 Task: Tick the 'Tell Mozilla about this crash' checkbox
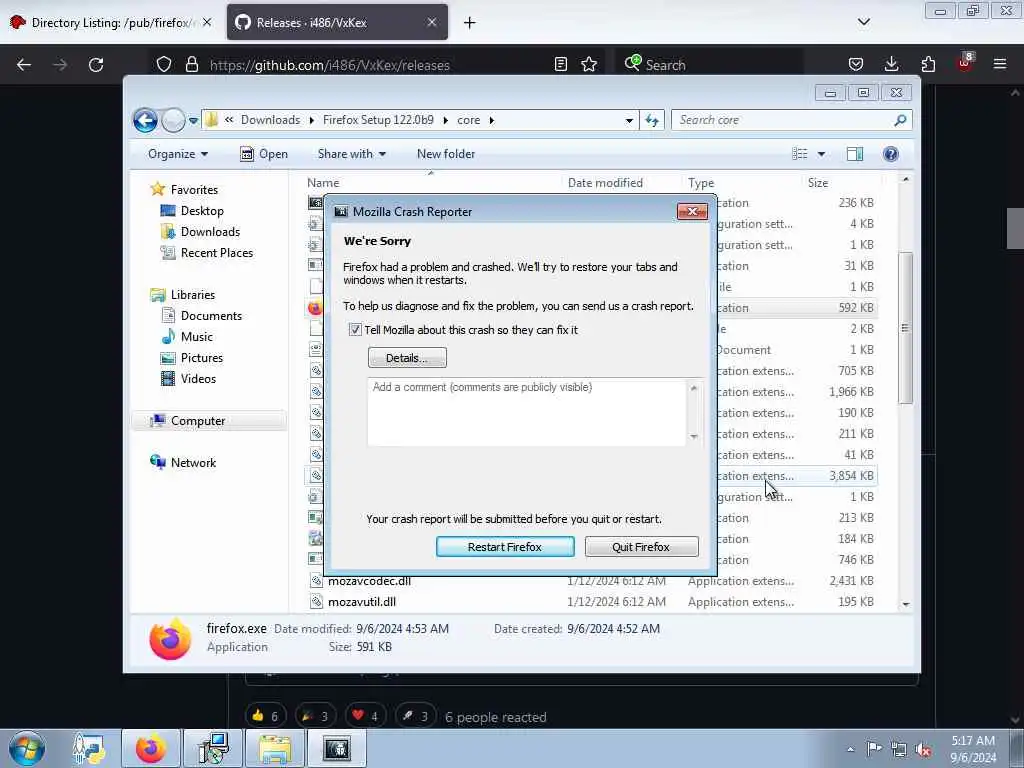[355, 330]
